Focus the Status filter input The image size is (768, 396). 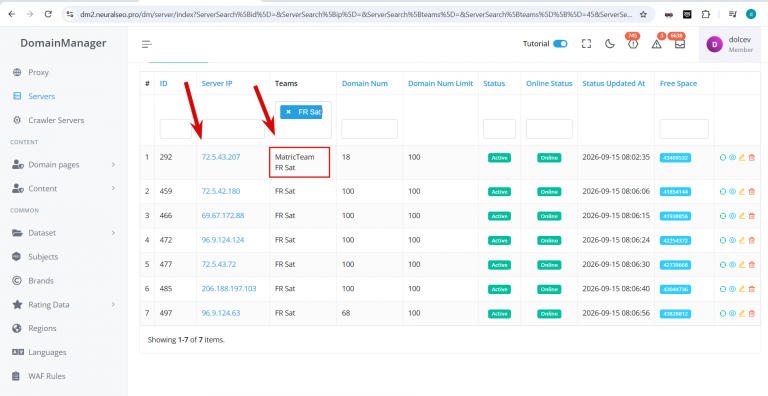(x=499, y=129)
